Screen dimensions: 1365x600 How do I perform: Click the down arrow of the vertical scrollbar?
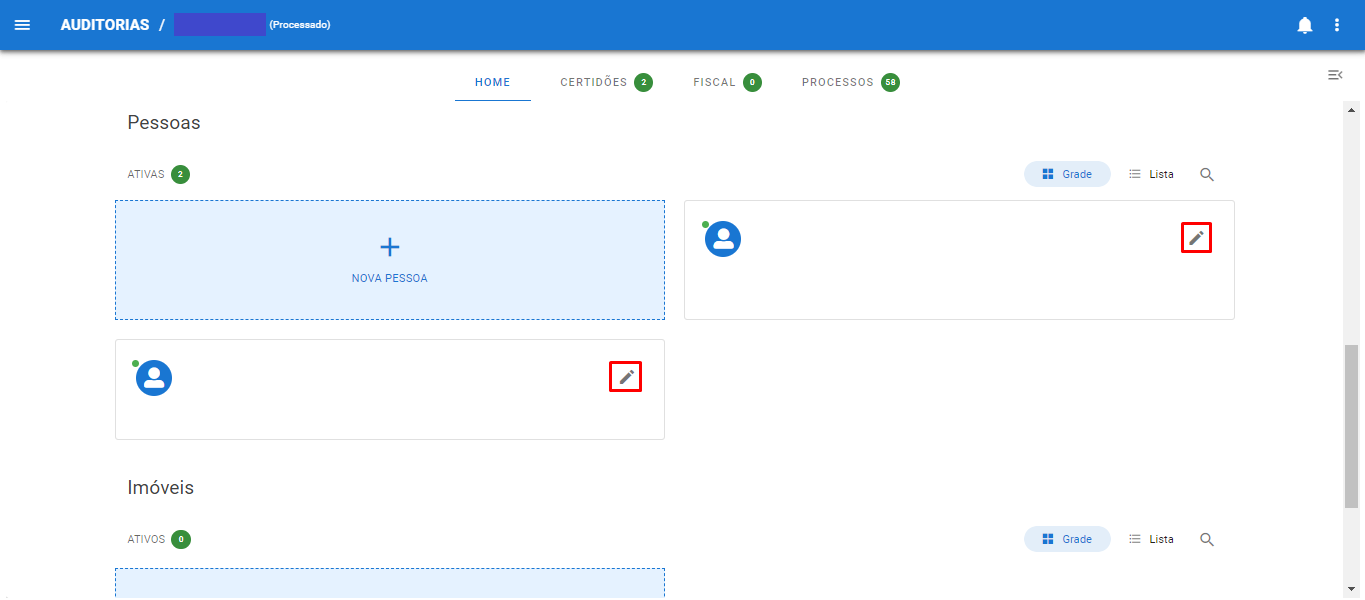click(x=1352, y=588)
